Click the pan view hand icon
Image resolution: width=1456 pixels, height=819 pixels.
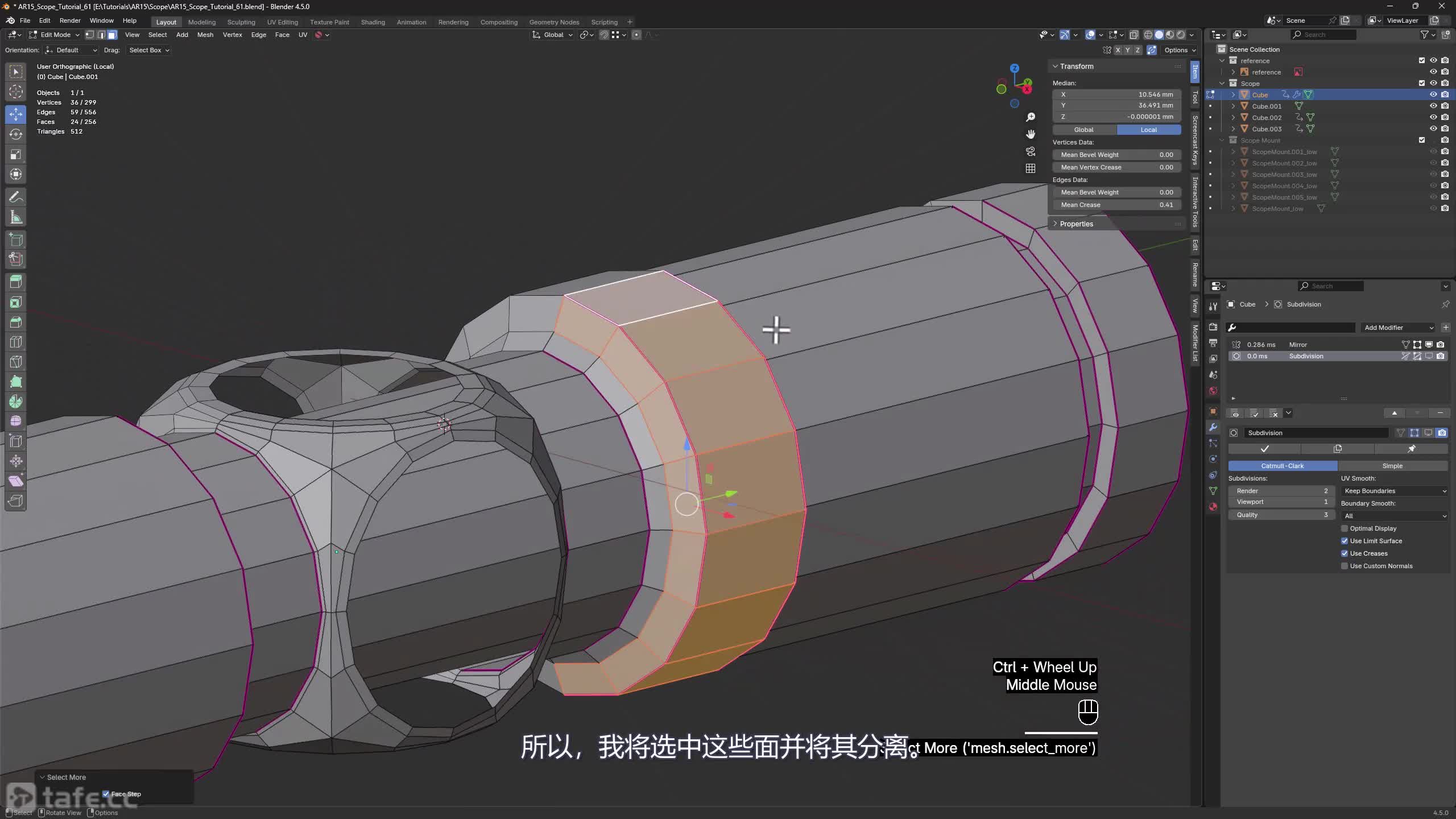1031,134
